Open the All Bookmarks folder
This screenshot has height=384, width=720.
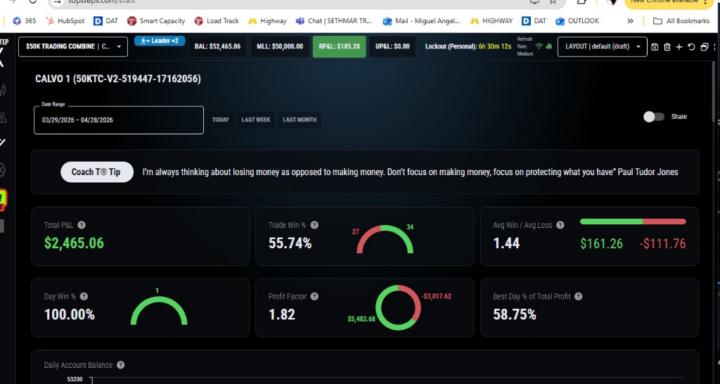click(681, 21)
